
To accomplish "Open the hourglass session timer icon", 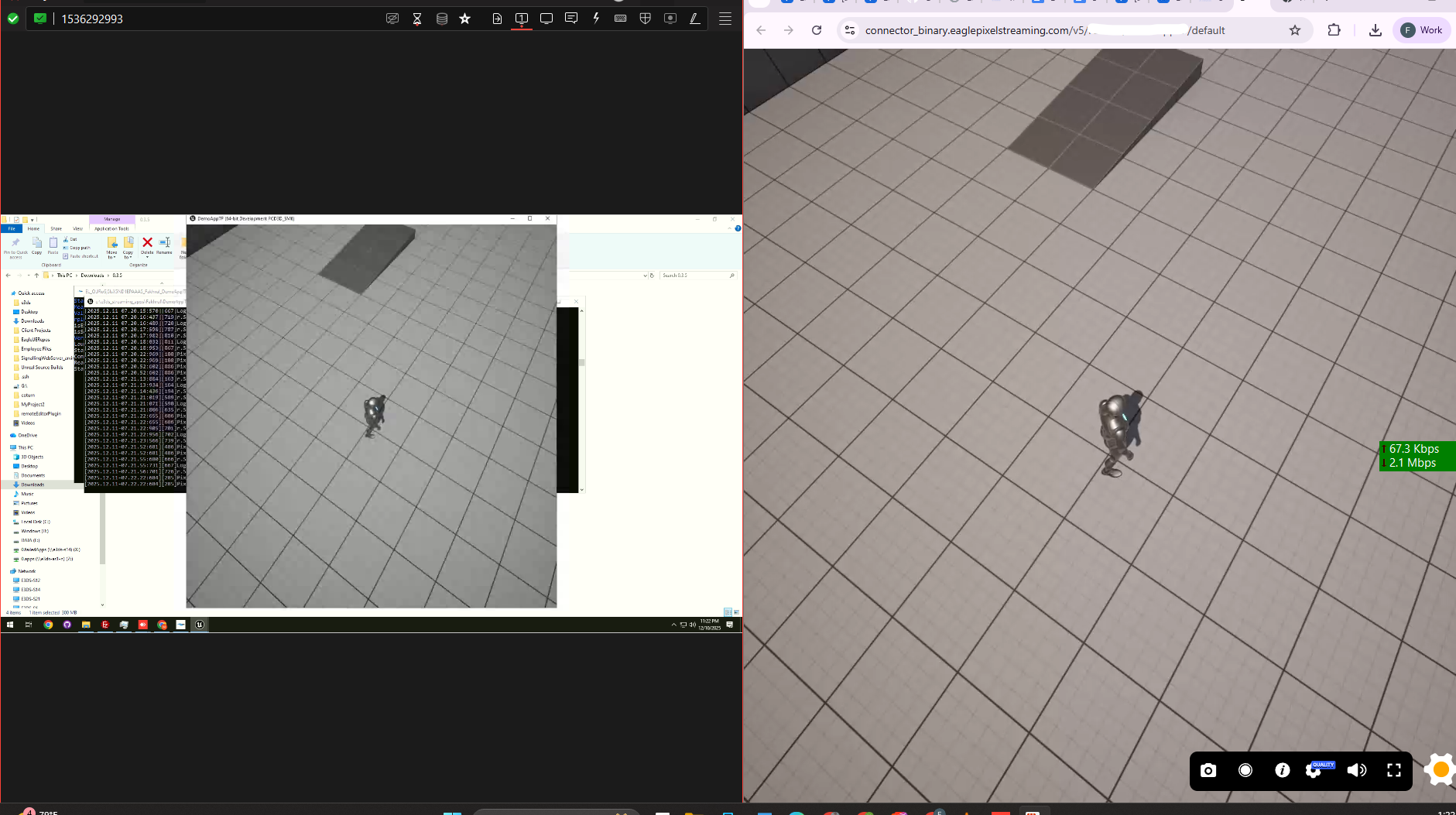I will point(417,19).
